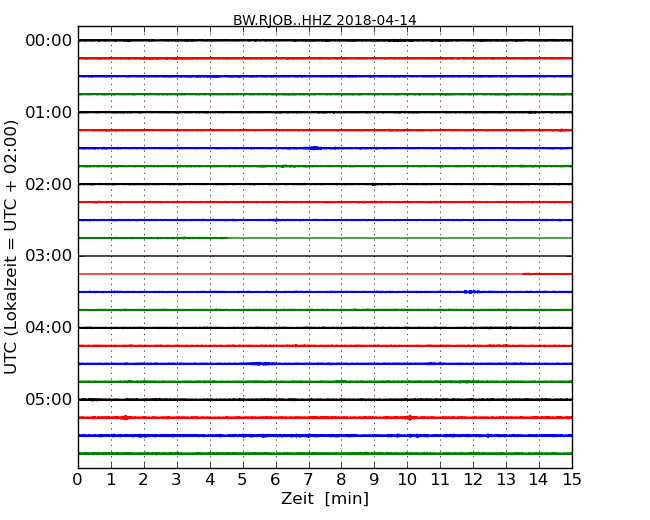Click the x-axis tick label 7

308,480
